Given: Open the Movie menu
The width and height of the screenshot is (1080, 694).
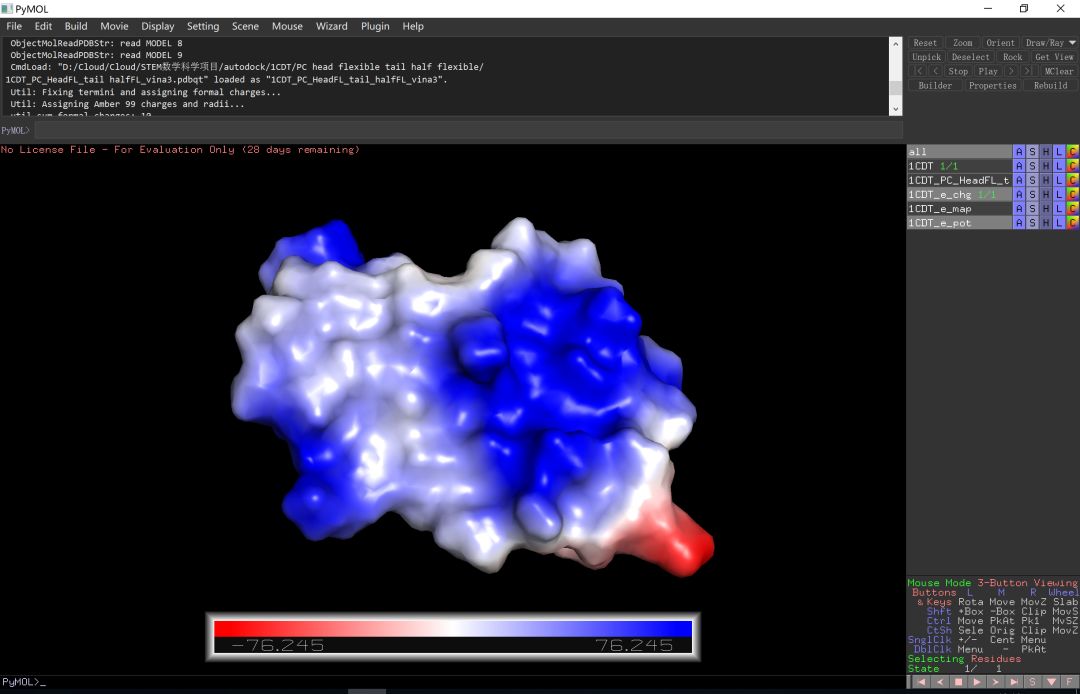Looking at the screenshot, I should 114,26.
